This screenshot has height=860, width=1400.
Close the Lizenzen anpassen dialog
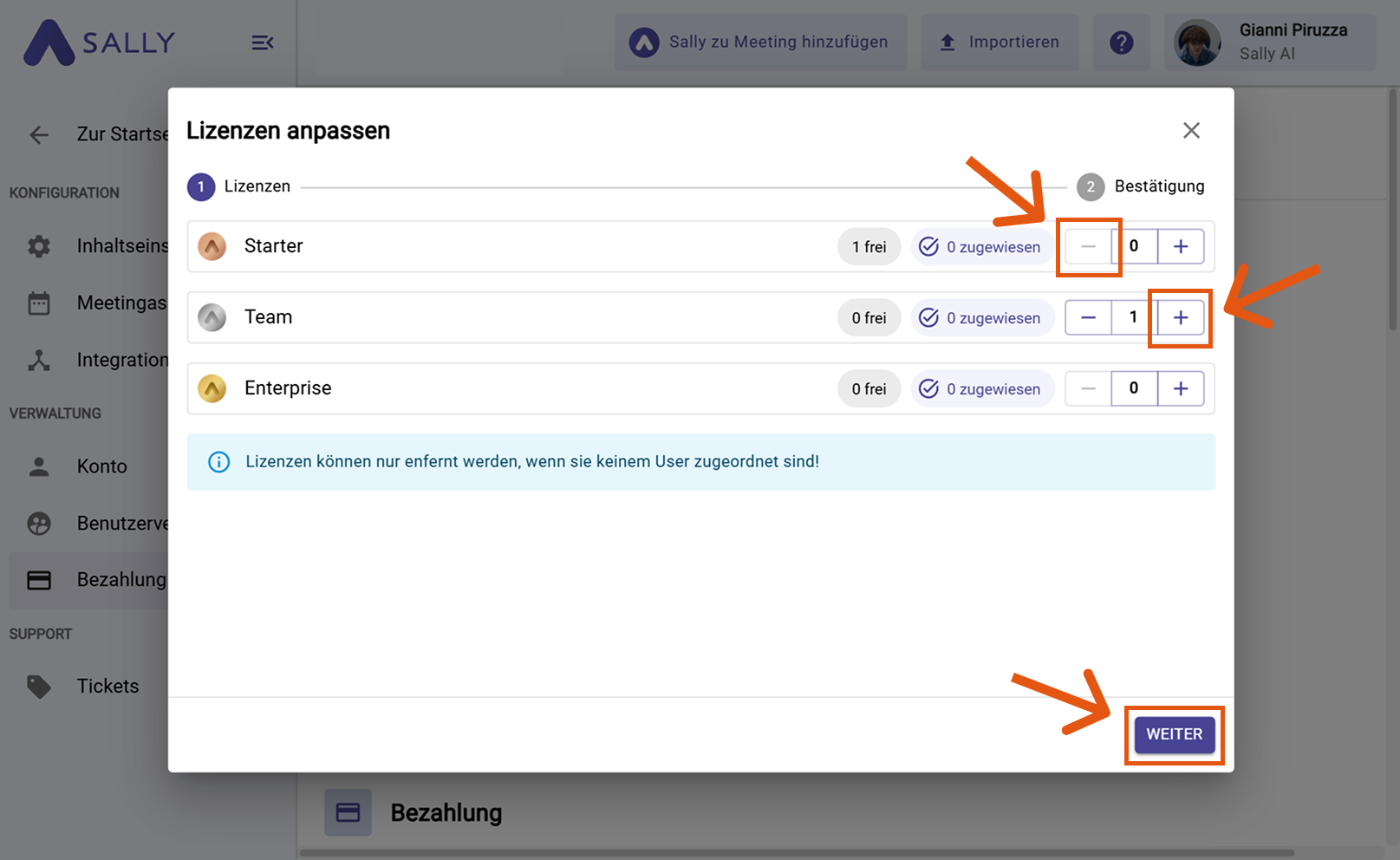1191,130
